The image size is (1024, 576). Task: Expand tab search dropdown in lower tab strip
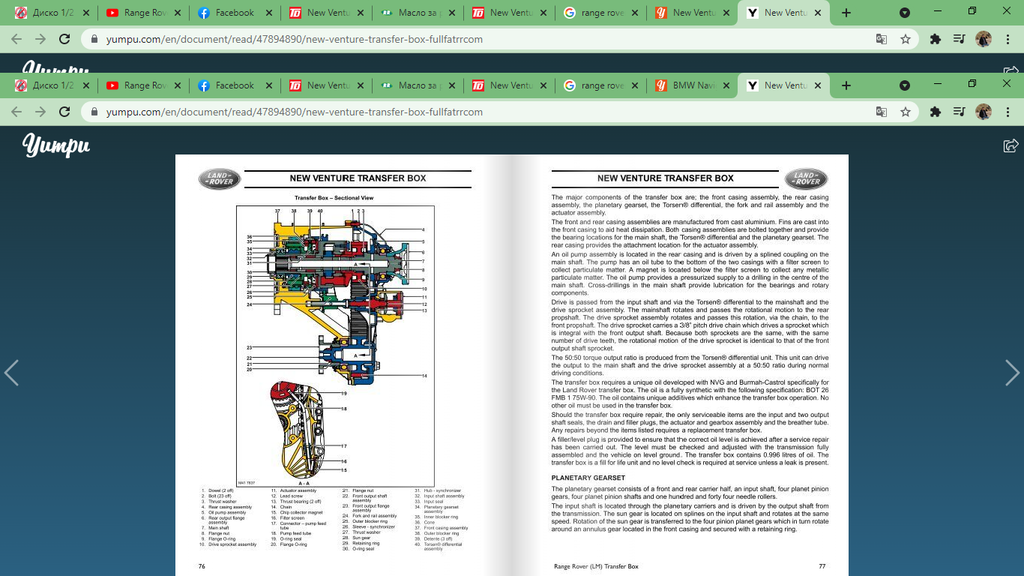click(x=904, y=86)
